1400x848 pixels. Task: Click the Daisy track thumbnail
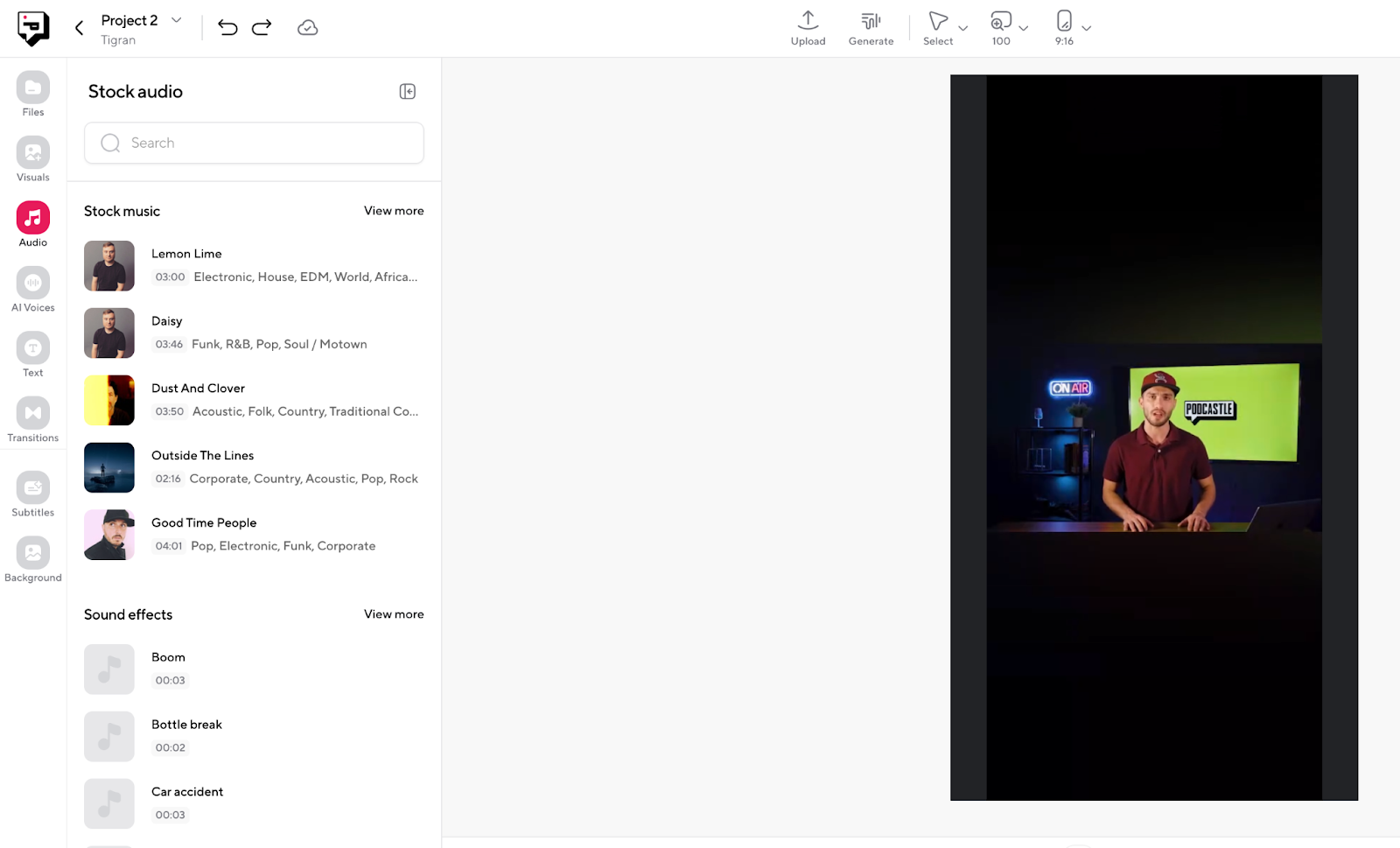109,333
